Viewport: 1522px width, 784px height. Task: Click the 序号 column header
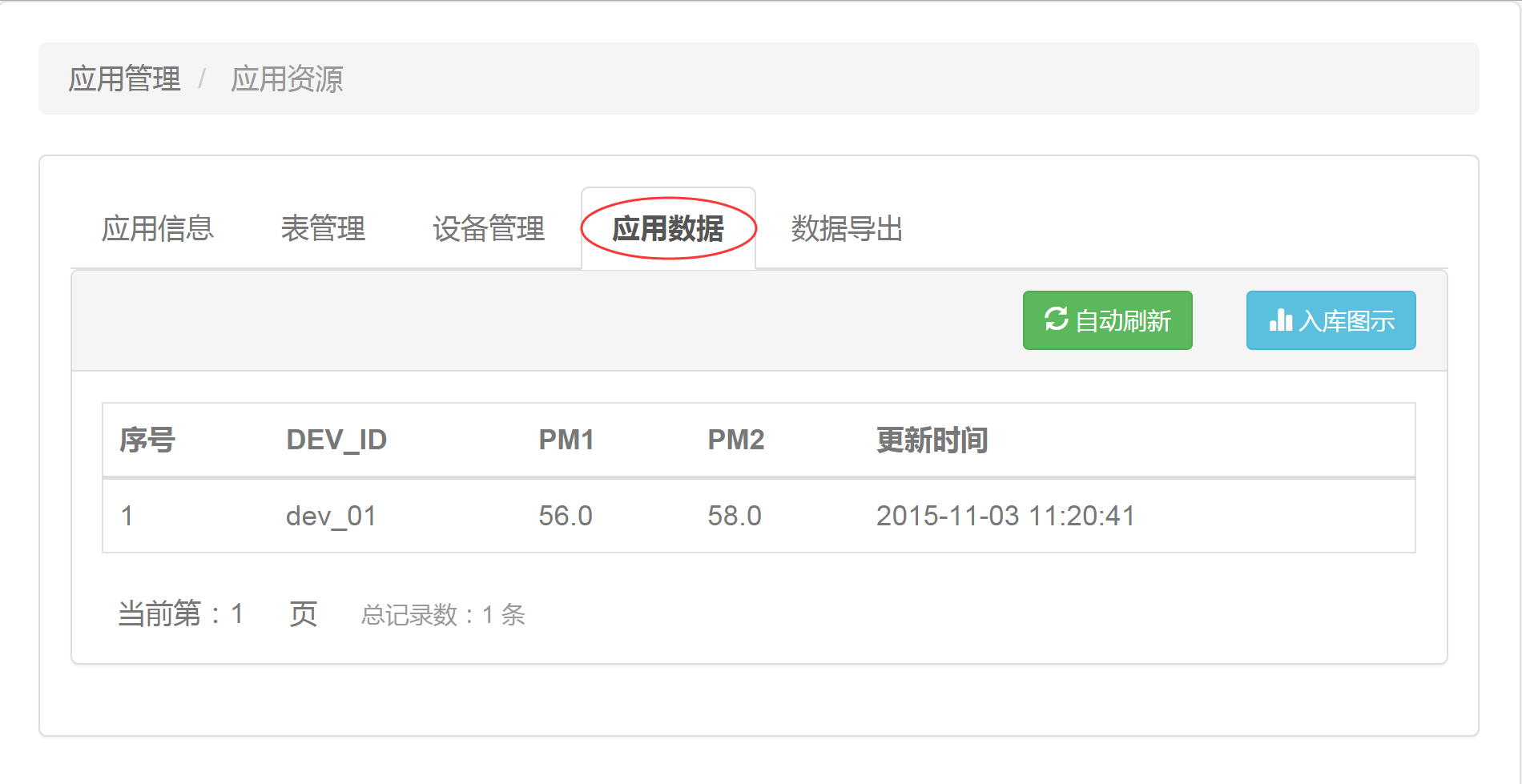pyautogui.click(x=147, y=440)
